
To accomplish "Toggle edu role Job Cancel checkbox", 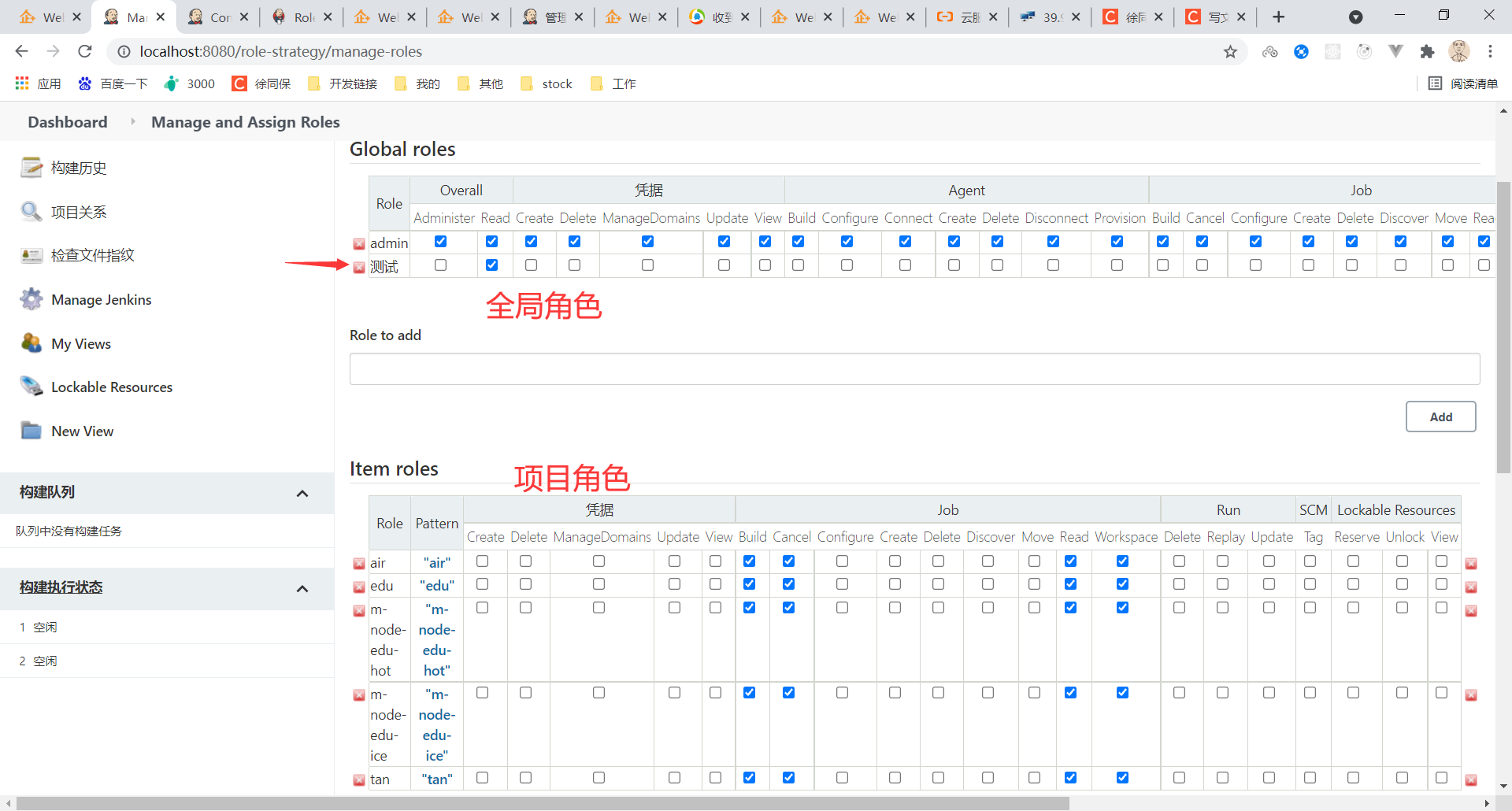I will pos(789,584).
